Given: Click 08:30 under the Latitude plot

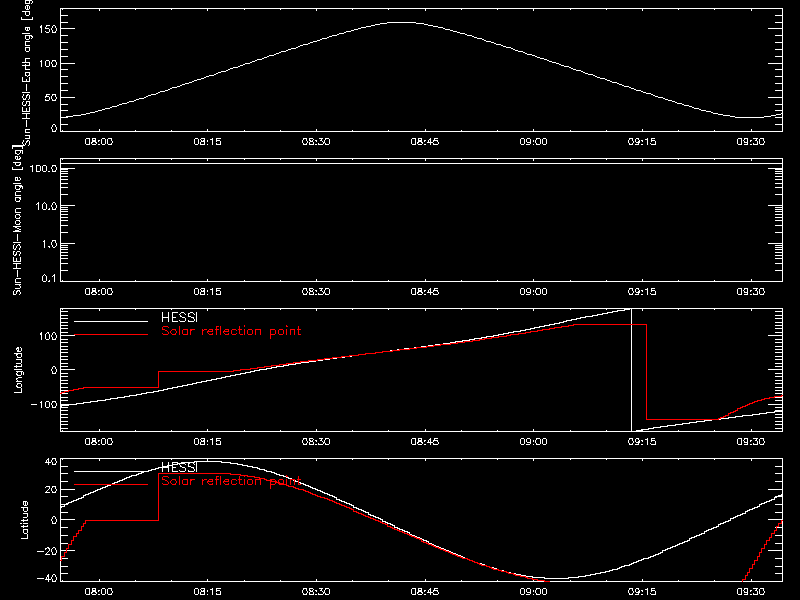Looking at the screenshot, I should tap(316, 592).
